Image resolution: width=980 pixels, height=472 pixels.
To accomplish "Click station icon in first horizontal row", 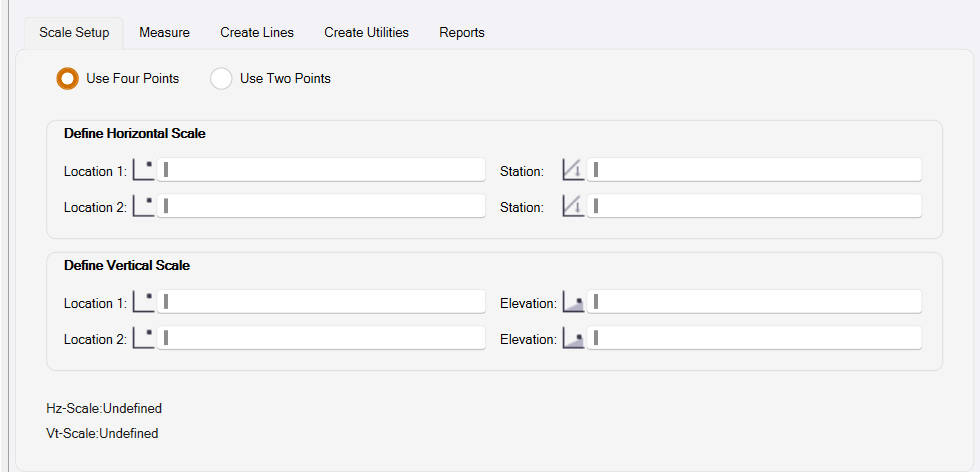I will (x=572, y=170).
